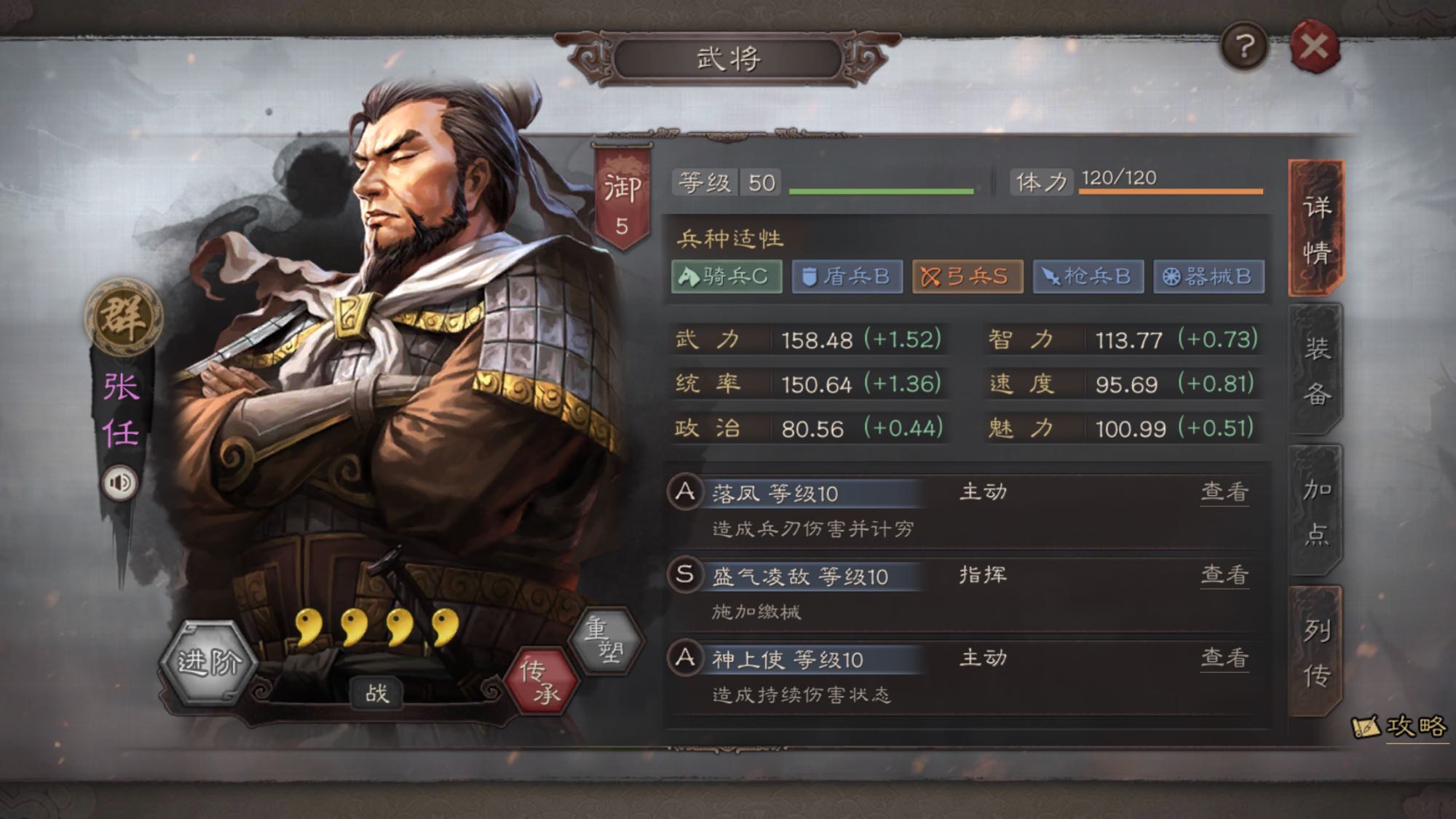1456x819 pixels.
Task: Select the 骑兵C cavalry aptitude icon
Action: pyautogui.click(x=727, y=277)
